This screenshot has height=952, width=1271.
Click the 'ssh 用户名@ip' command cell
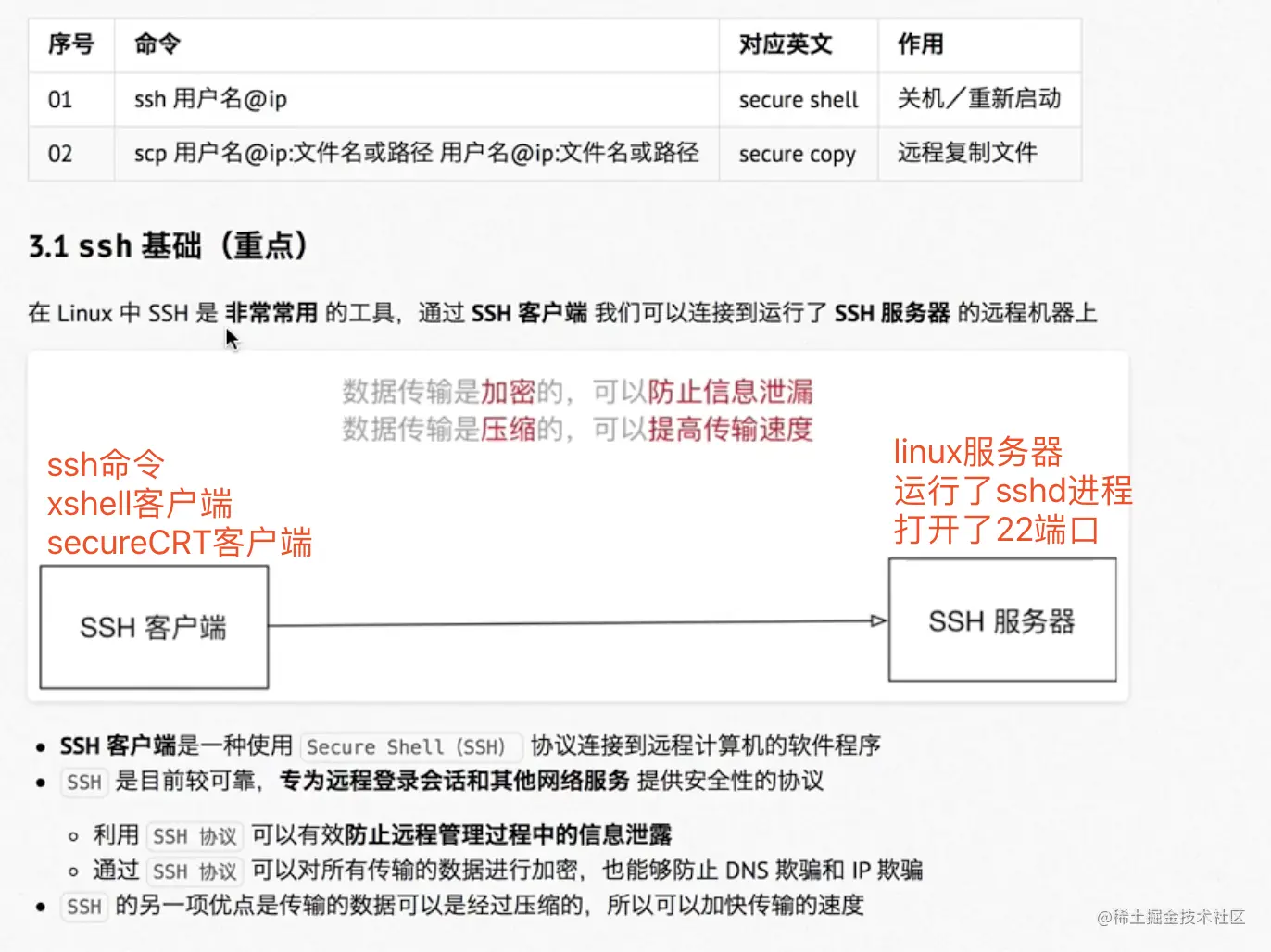pyautogui.click(x=417, y=99)
